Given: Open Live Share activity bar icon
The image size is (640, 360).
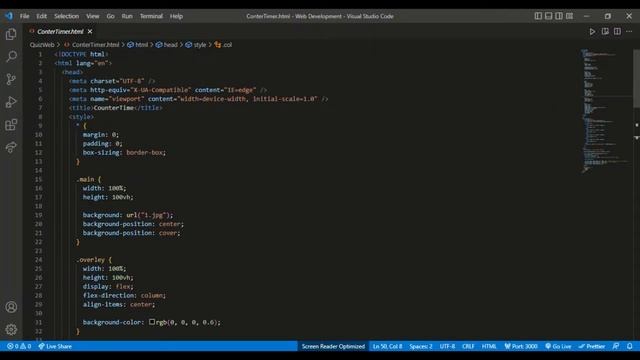Looking at the screenshot, I should click(11, 147).
